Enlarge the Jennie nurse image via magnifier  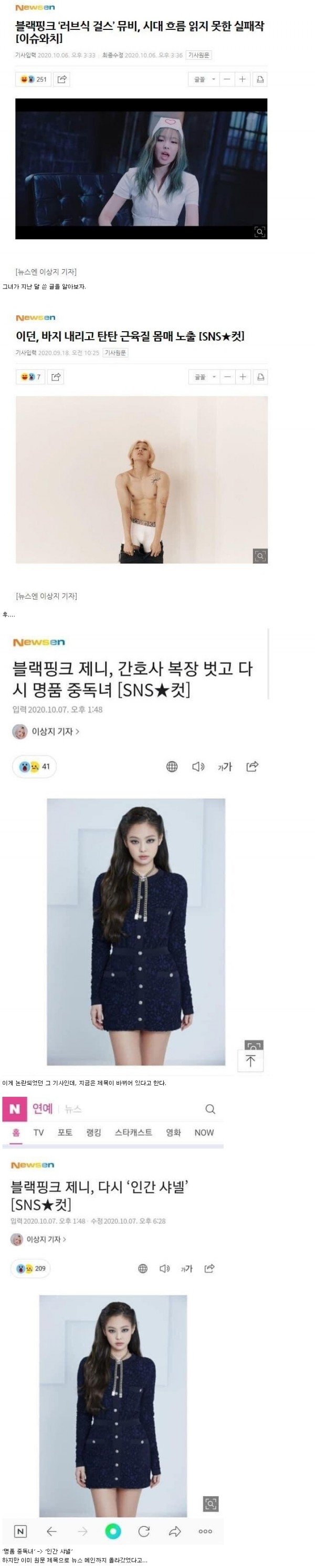click(x=259, y=231)
